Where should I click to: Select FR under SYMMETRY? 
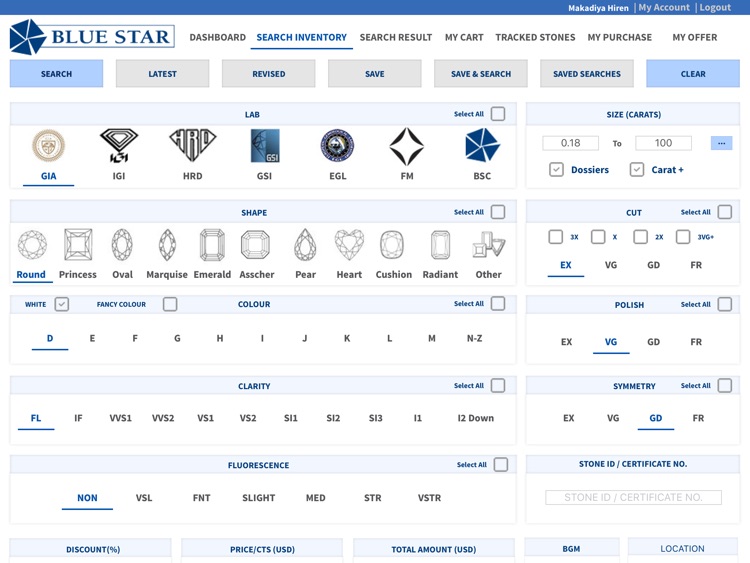point(698,418)
